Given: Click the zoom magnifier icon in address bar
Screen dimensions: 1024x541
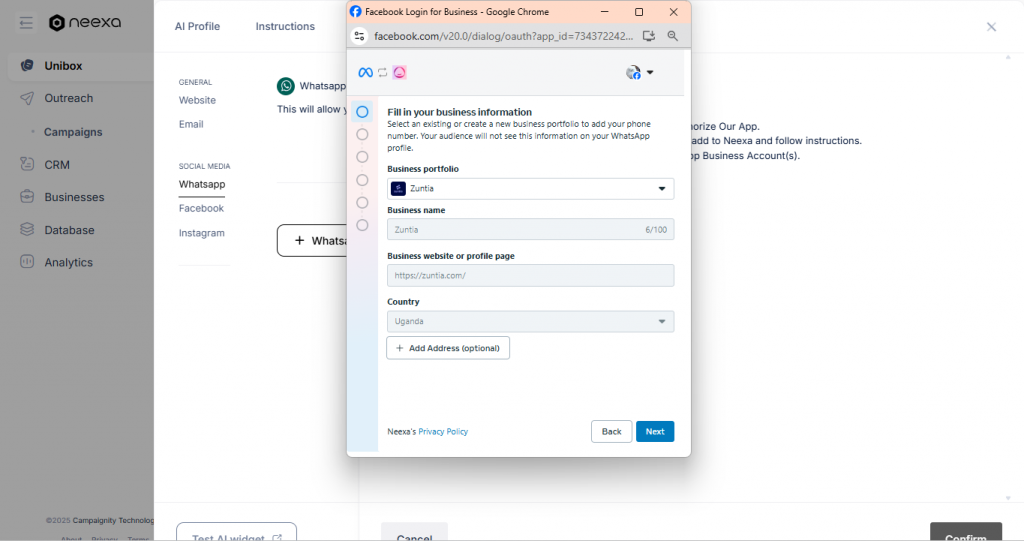Looking at the screenshot, I should [x=673, y=36].
